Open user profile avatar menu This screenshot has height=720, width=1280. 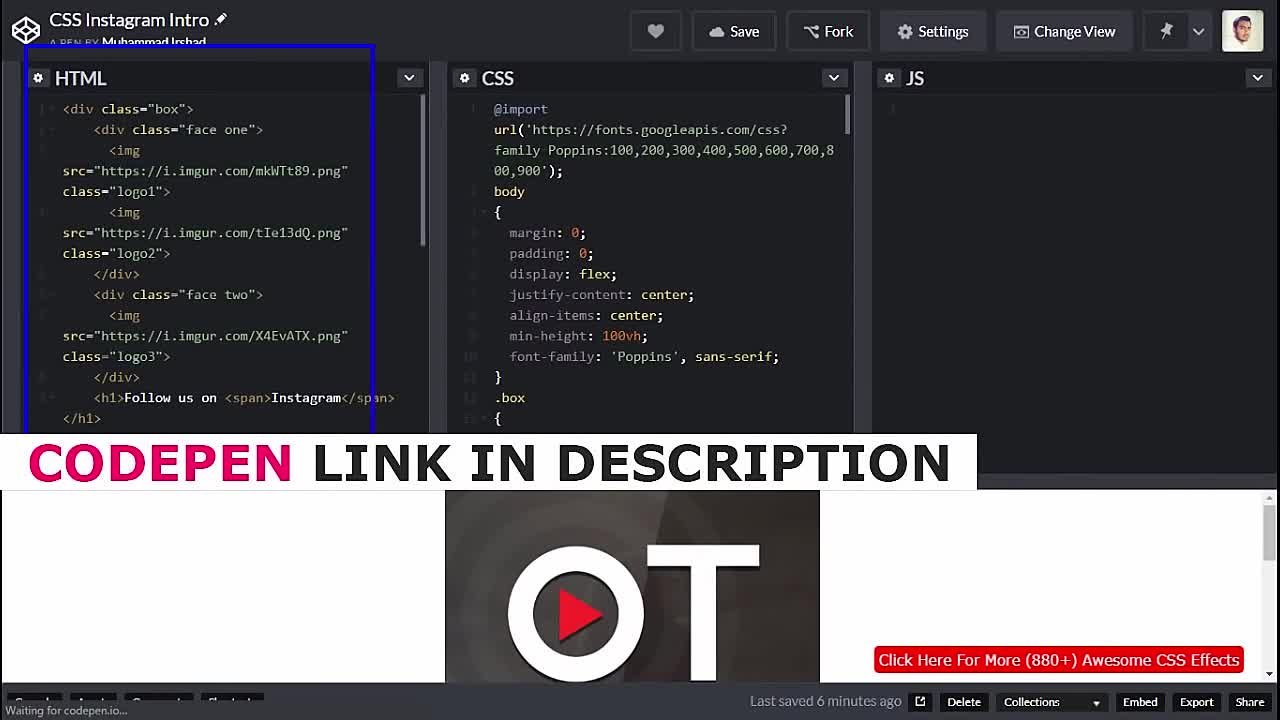1242,31
